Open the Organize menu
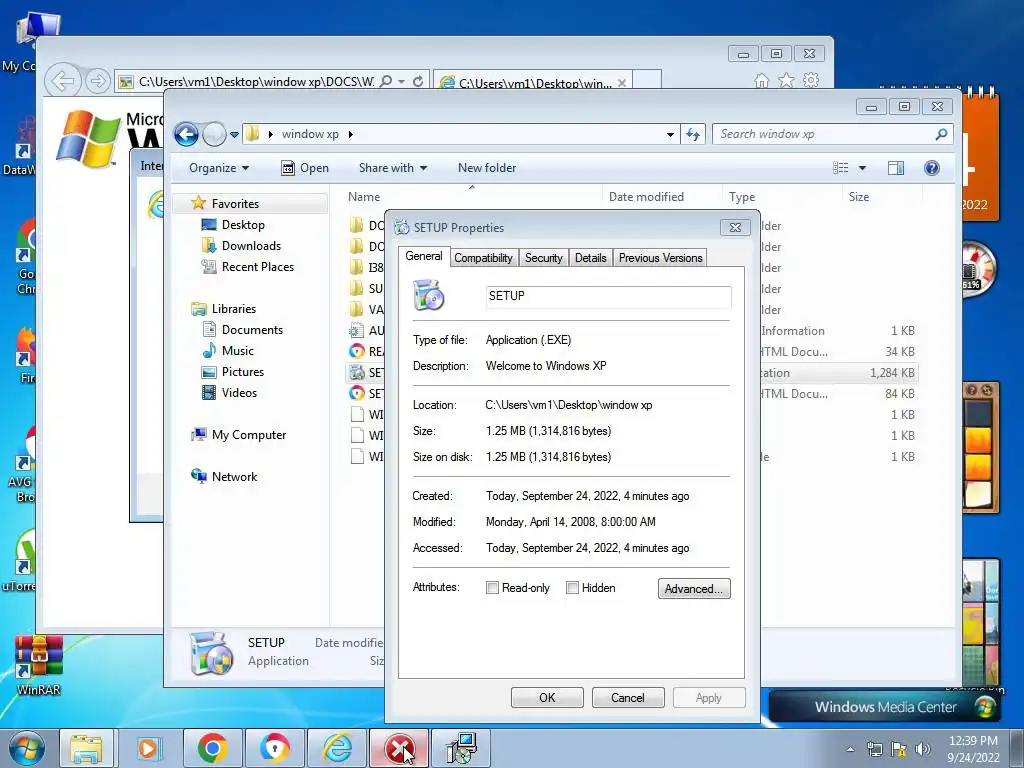Screen dimensions: 1024x768 point(219,168)
